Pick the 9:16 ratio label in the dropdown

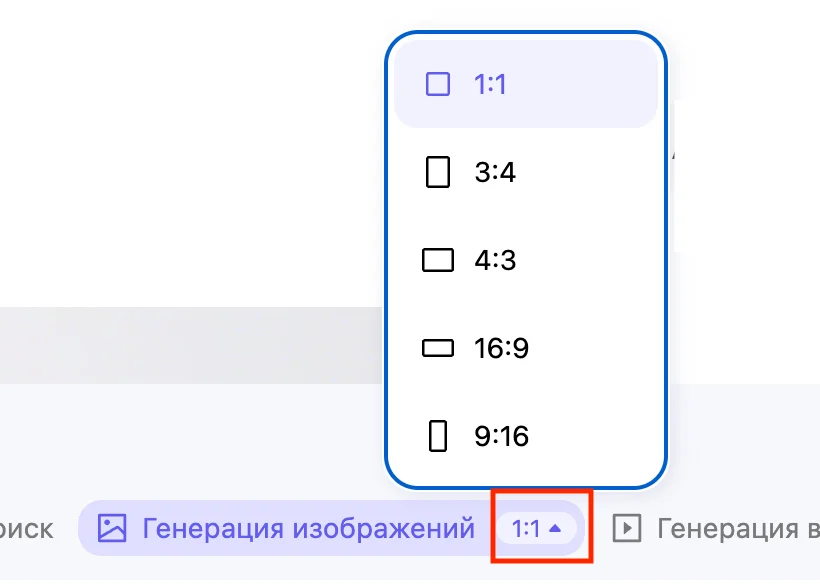[x=501, y=436]
